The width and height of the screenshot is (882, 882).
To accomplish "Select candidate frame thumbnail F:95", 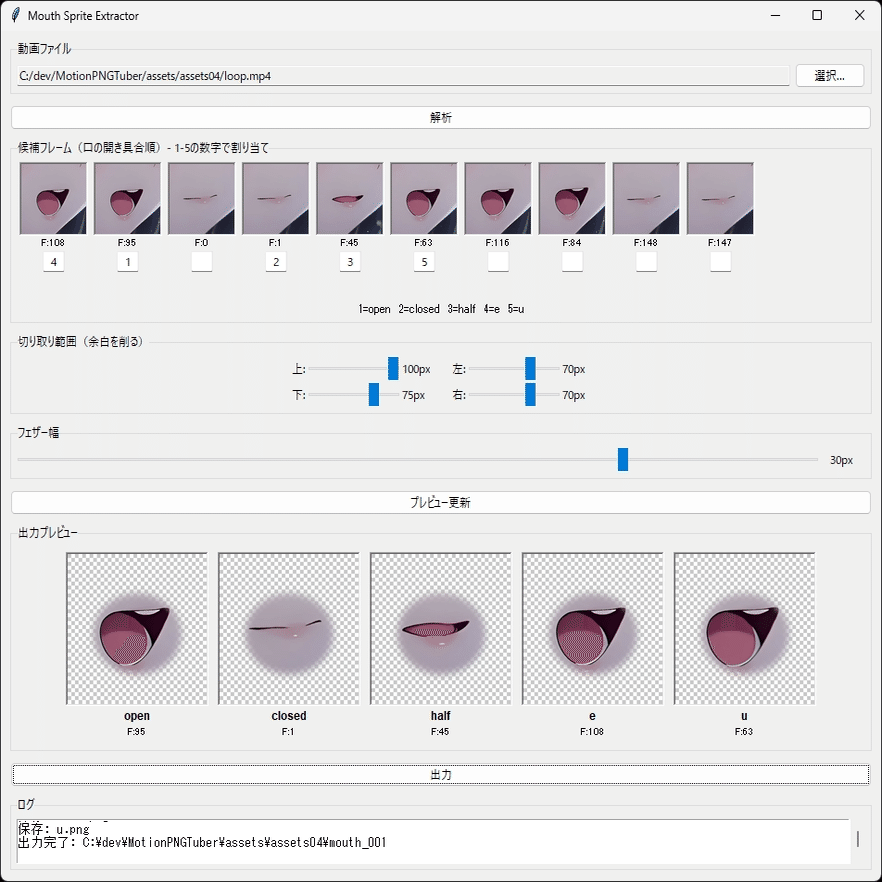I will 127,198.
